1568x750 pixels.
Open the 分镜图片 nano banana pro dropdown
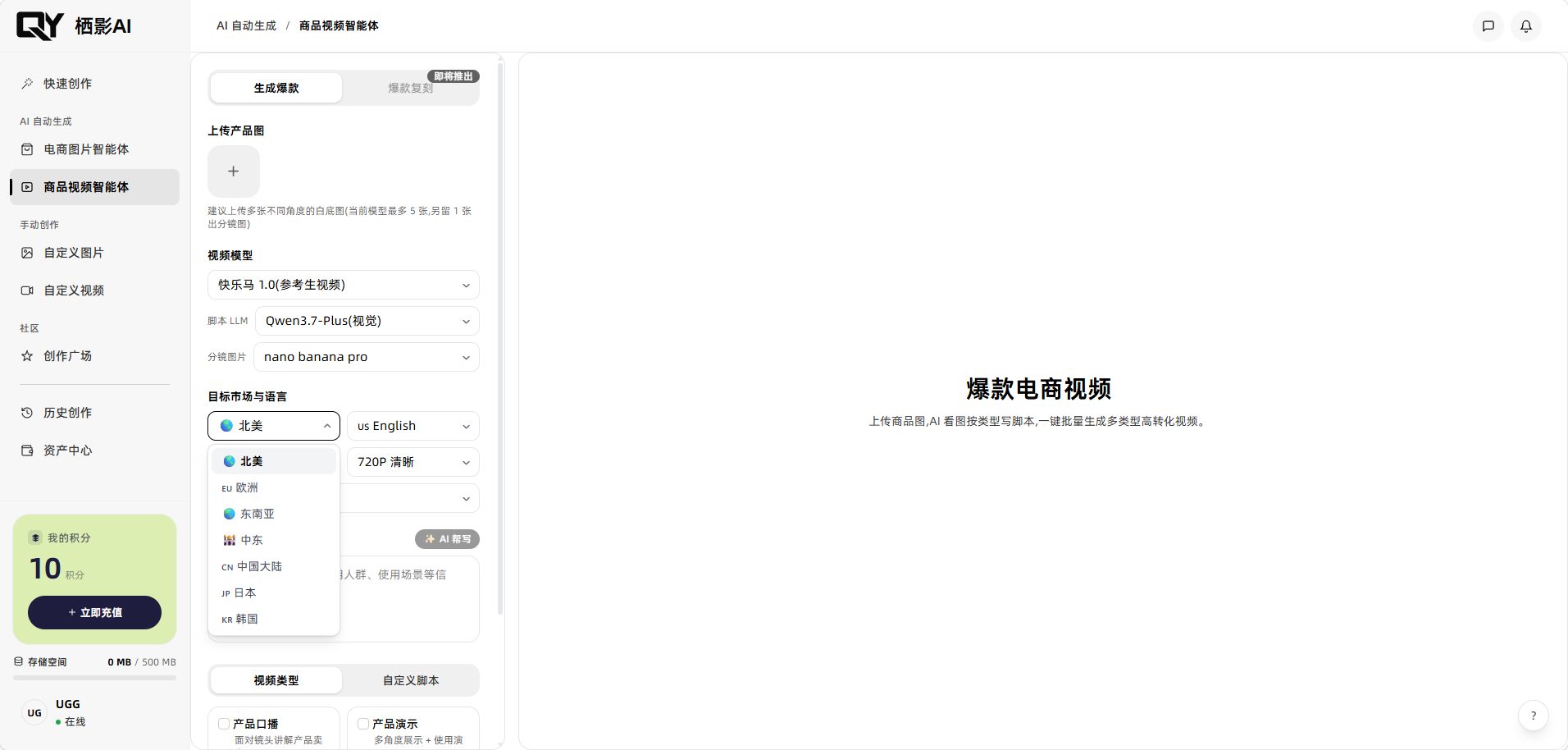pos(367,357)
